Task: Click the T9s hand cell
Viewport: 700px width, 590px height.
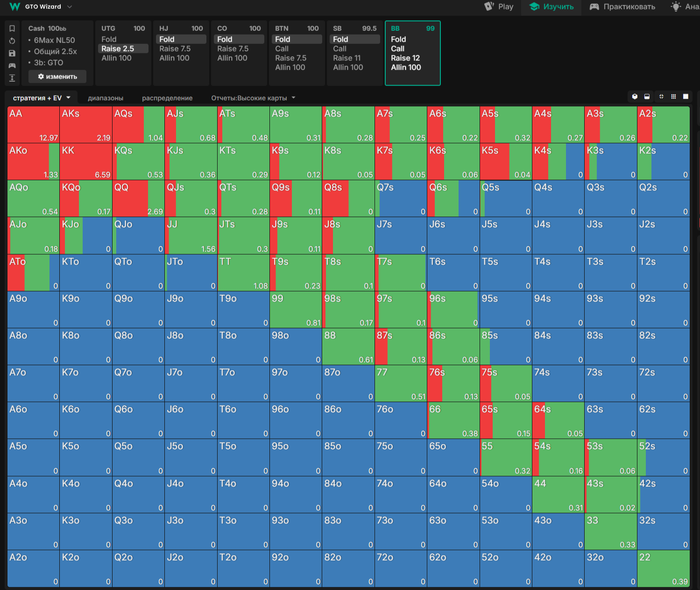Action: tap(296, 273)
